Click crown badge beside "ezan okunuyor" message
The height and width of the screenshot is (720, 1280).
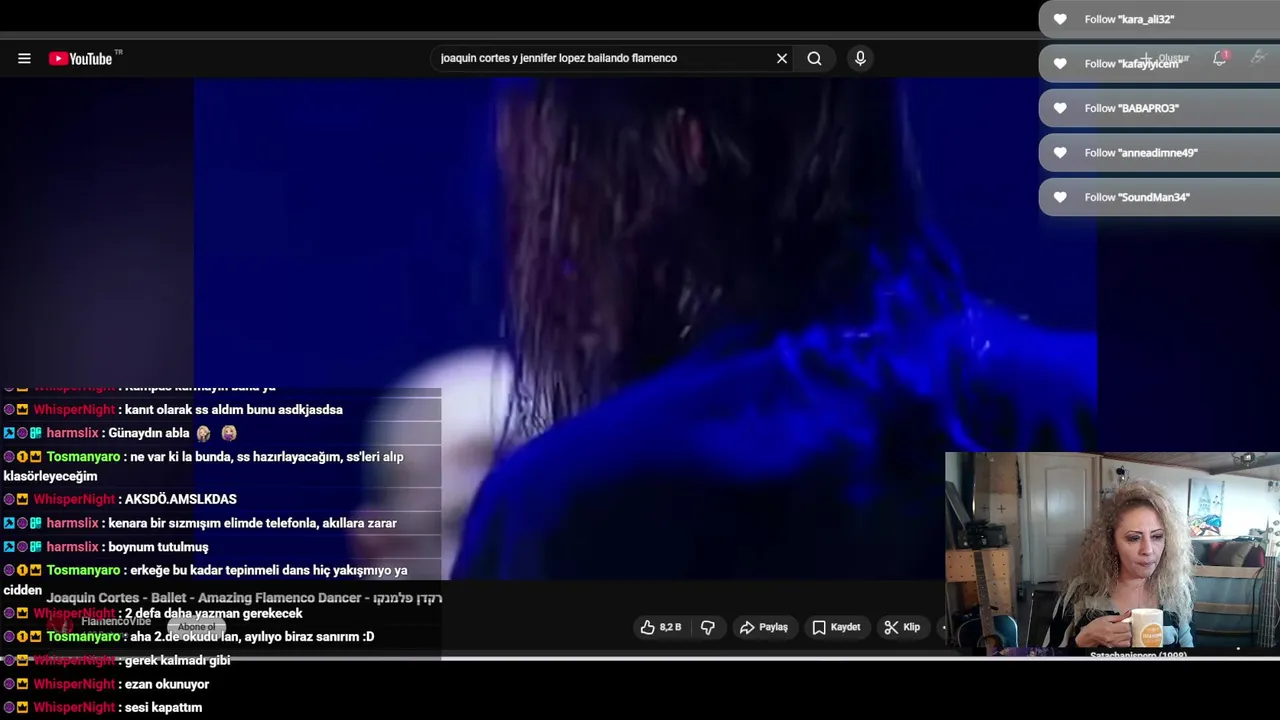point(22,684)
